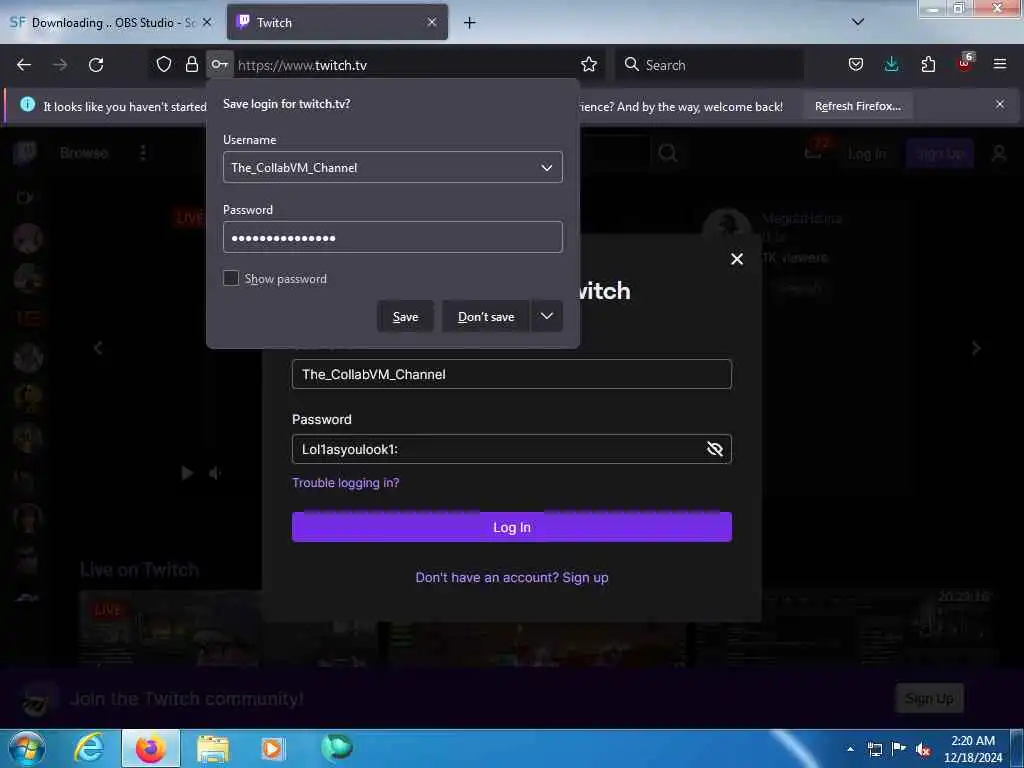Open a new tab with the plus button
This screenshot has height=768, width=1024.
(x=470, y=23)
